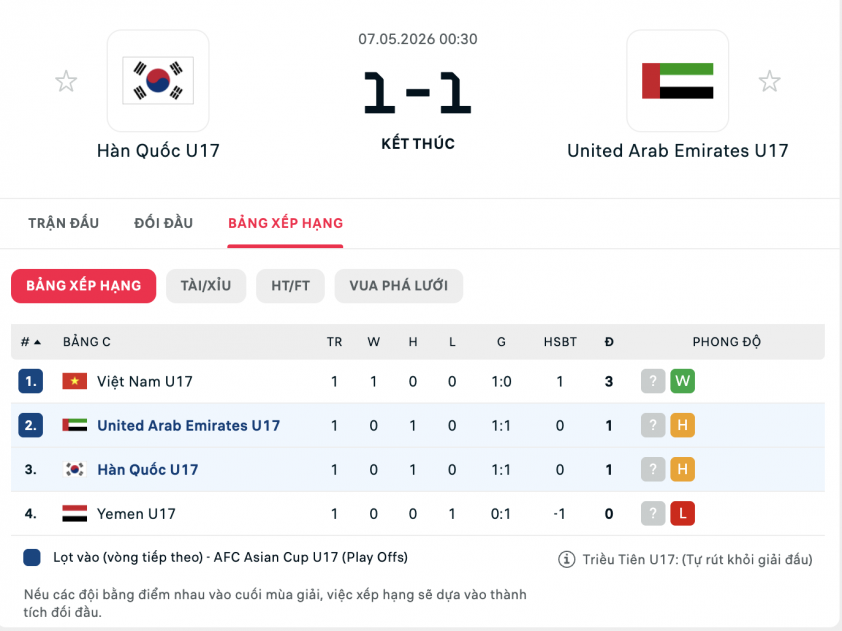Open United Arab Emirates U17 in table

188,426
